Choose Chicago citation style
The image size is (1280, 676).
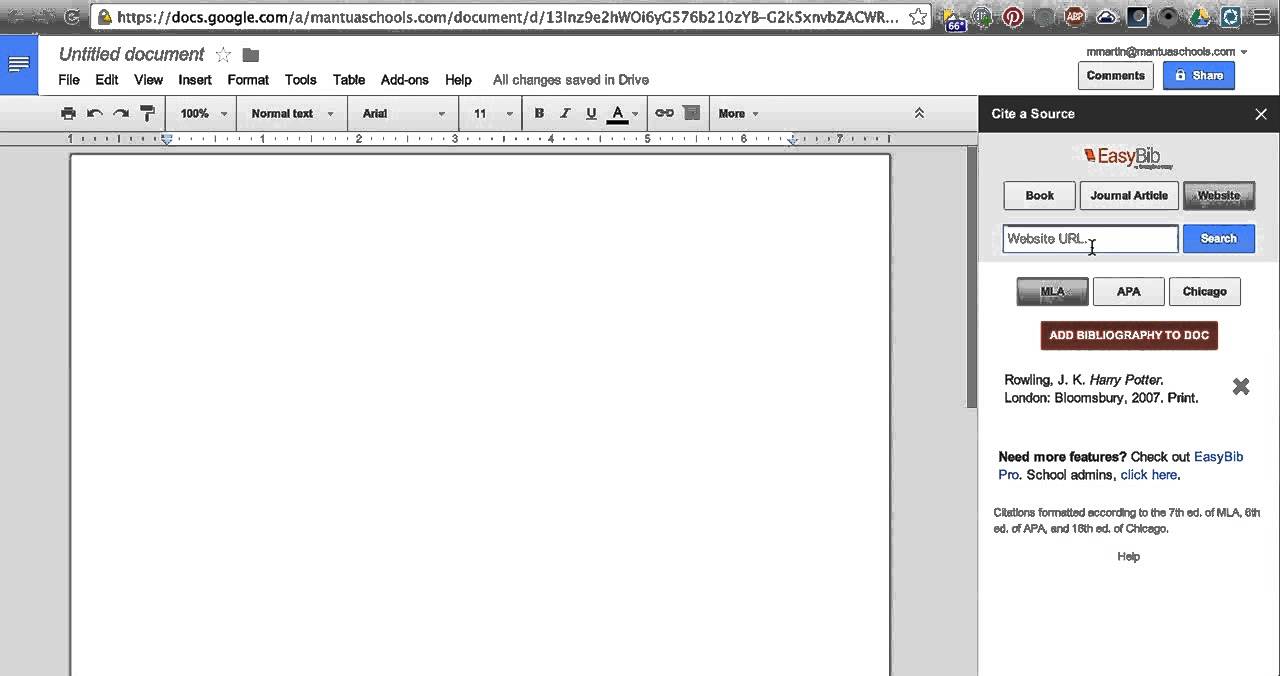coord(1204,292)
